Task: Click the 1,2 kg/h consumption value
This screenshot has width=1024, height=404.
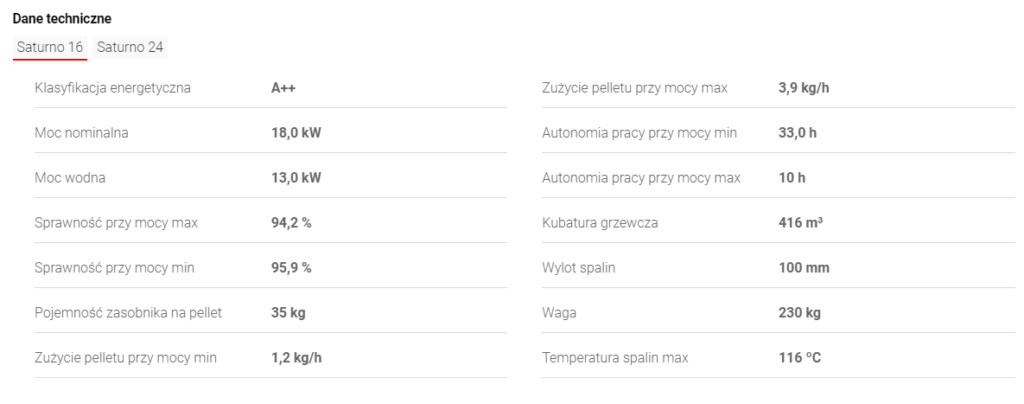Action: tap(296, 358)
